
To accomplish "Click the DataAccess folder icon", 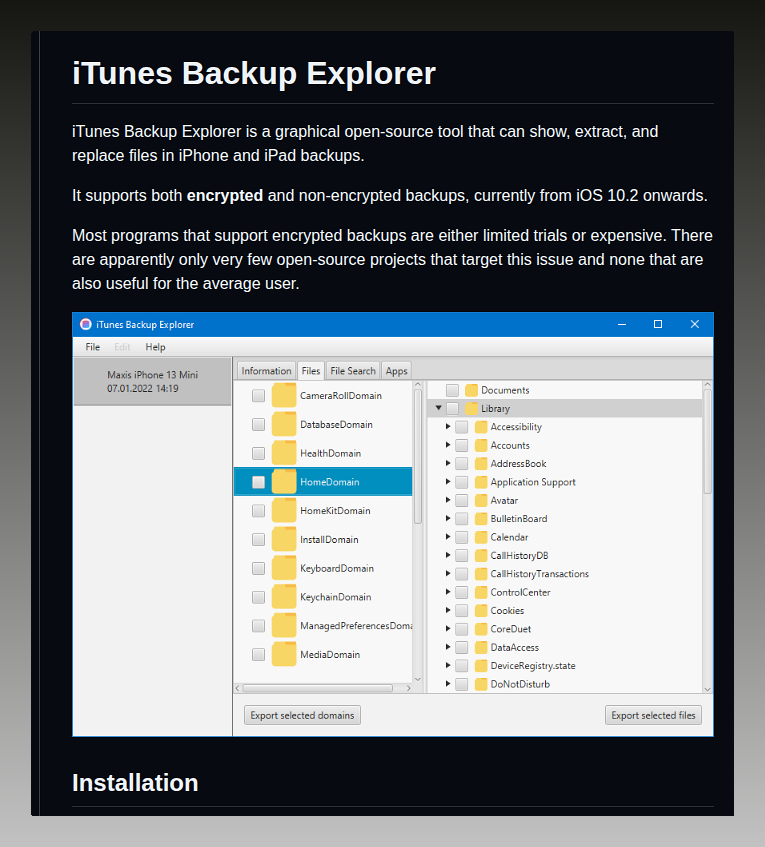I will click(481, 647).
